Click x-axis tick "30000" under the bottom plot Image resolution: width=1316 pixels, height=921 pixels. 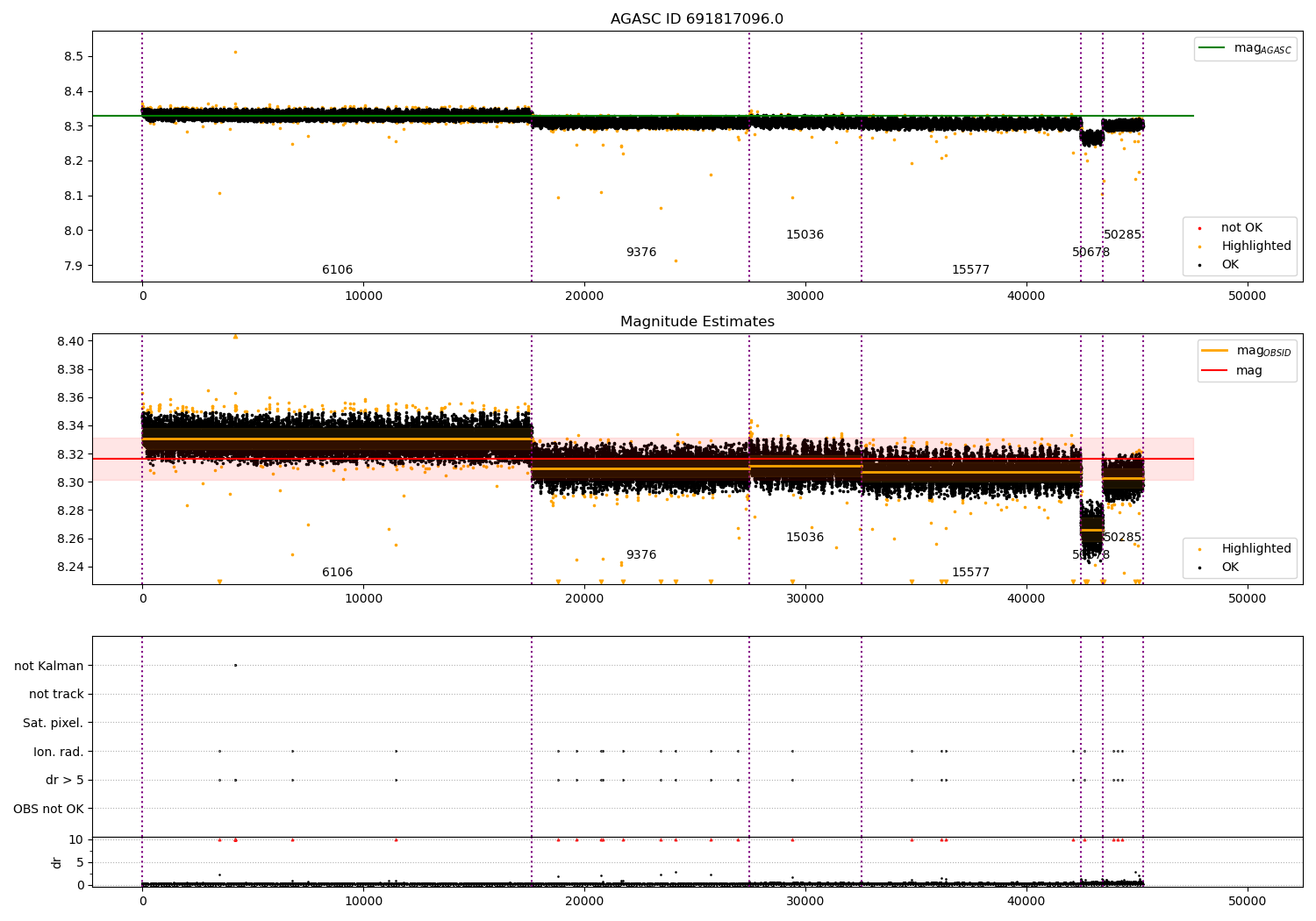tap(805, 902)
